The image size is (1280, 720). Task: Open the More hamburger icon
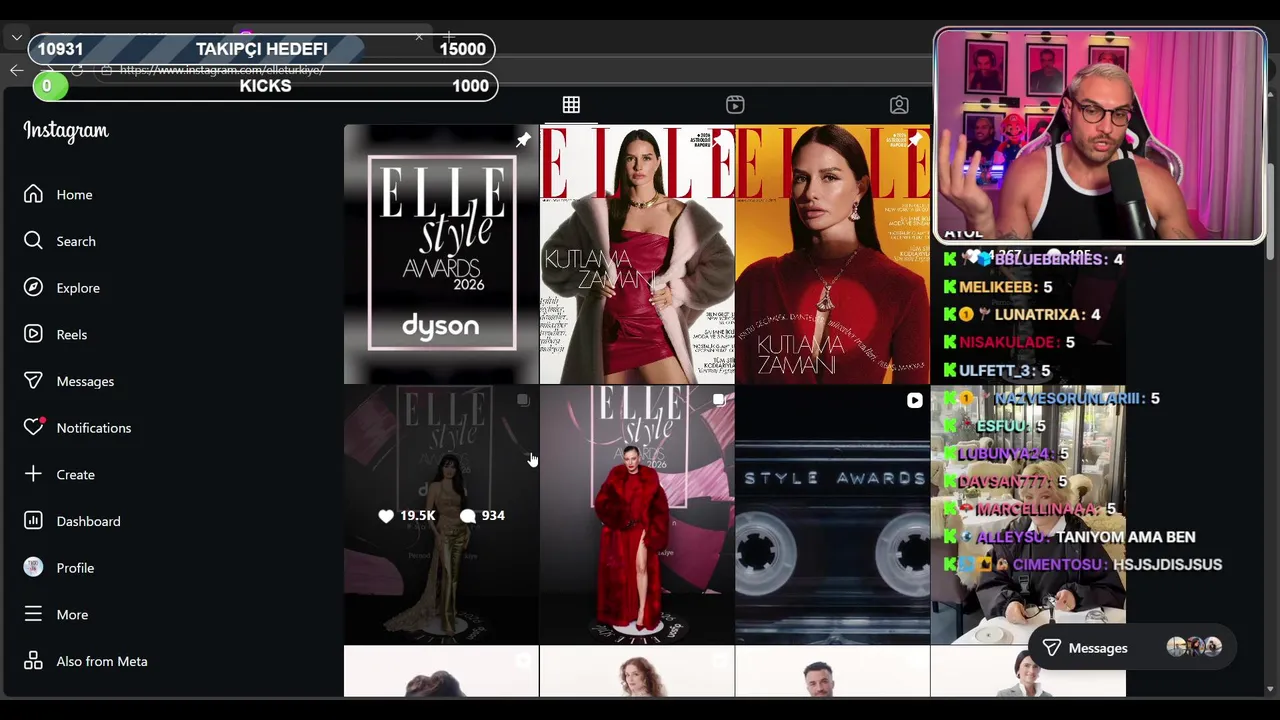point(33,614)
